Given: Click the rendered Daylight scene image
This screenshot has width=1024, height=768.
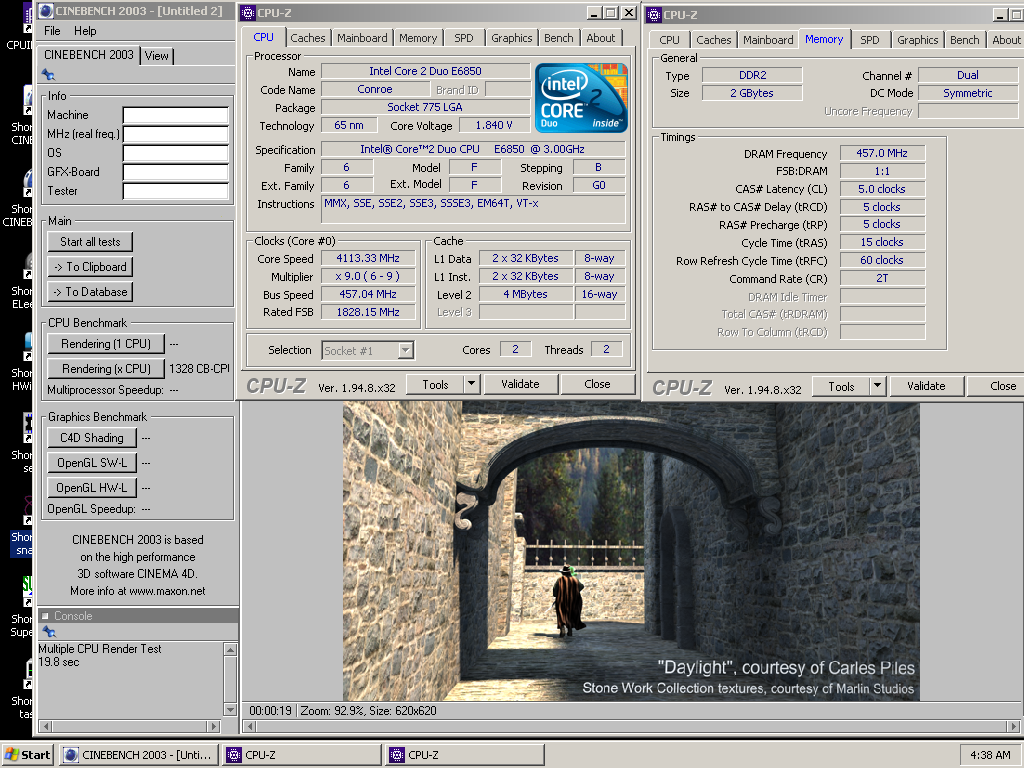Looking at the screenshot, I should [x=631, y=552].
